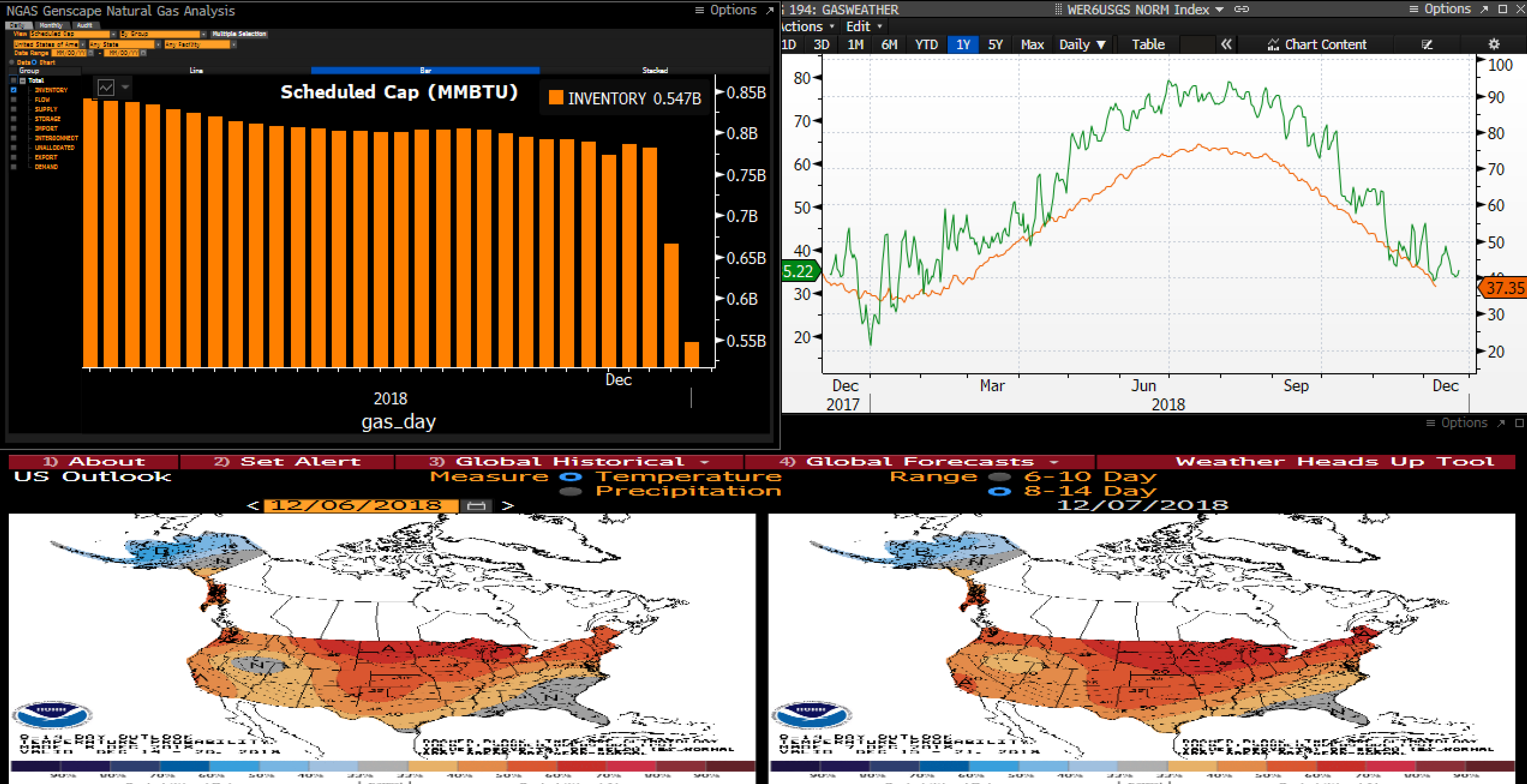
Task: Select the 8-14 Day range radio
Action: pos(1000,491)
